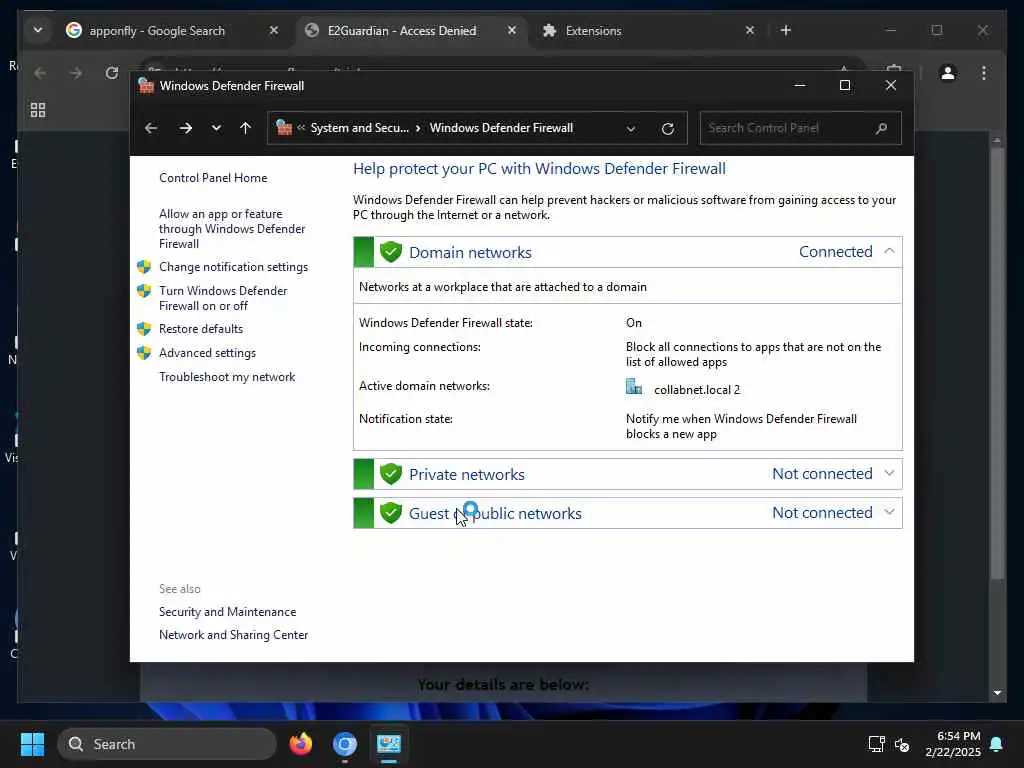Close the apponfly Google Search tab

[x=274, y=30]
